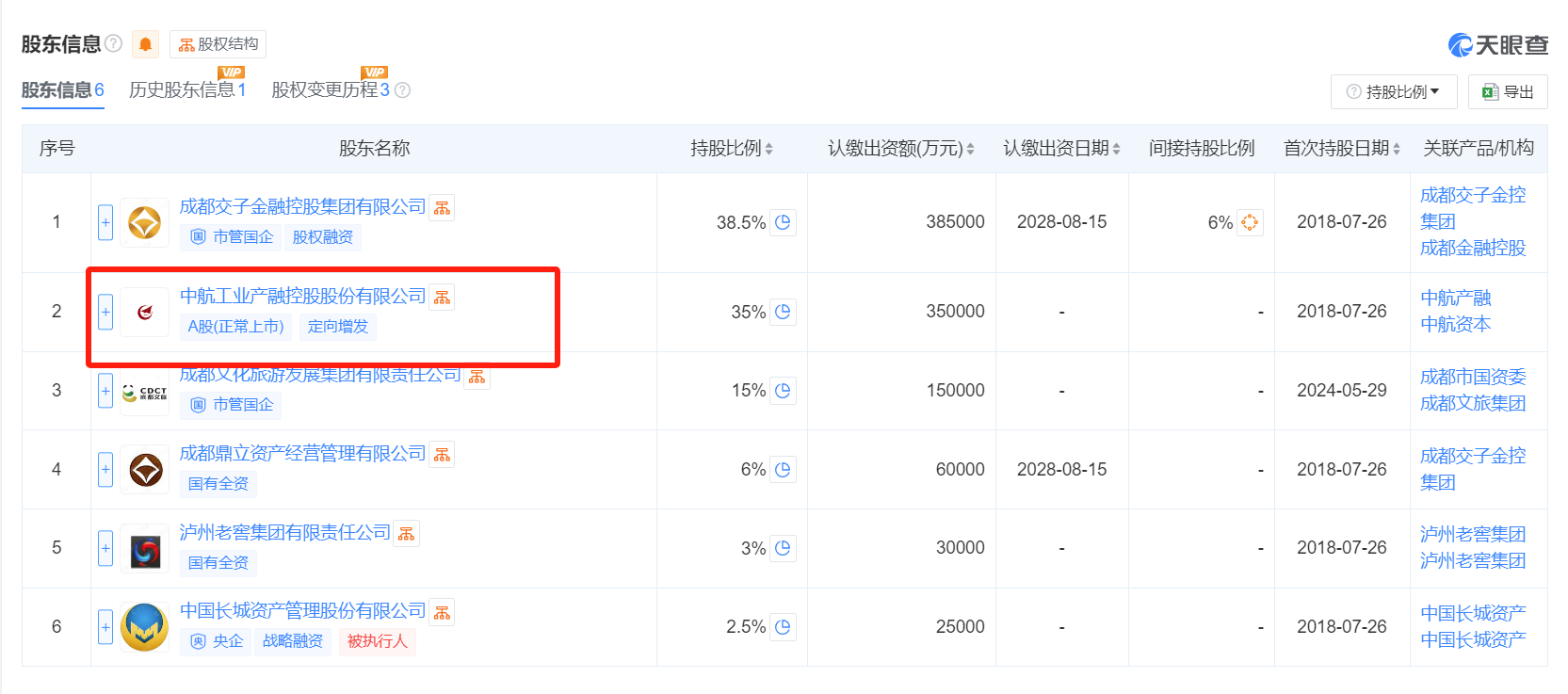Image resolution: width=1568 pixels, height=694 pixels.
Task: Click the 股权结构 button
Action: (x=218, y=44)
